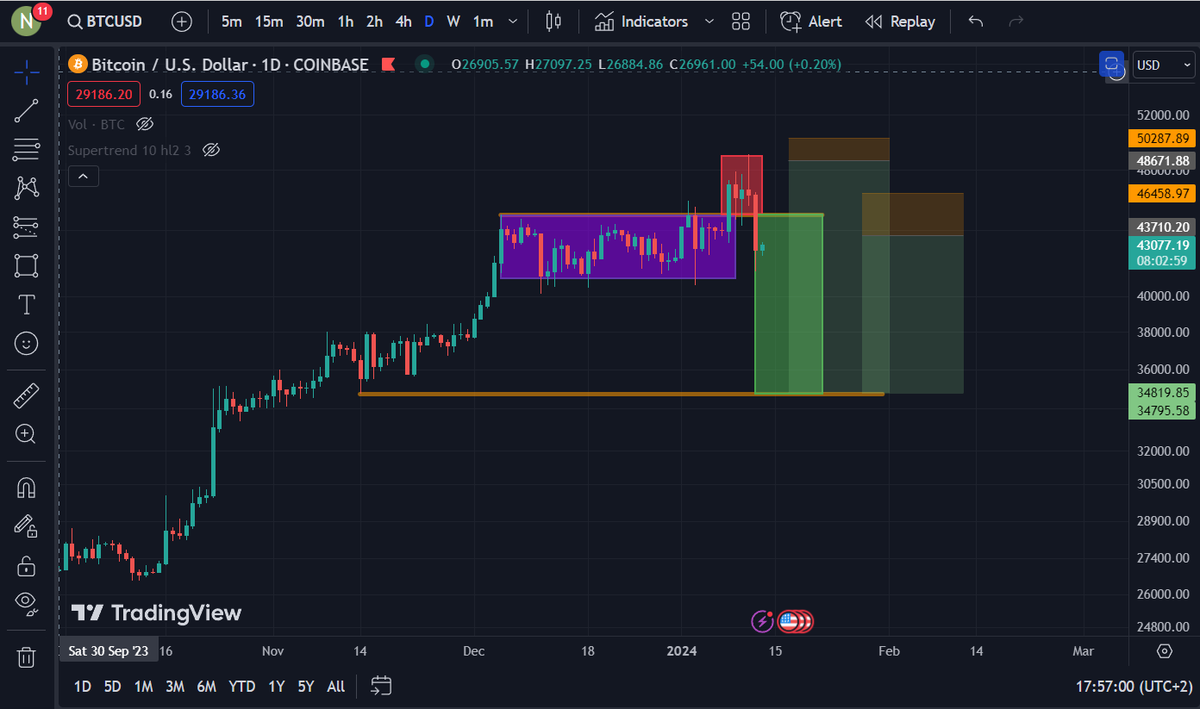The height and width of the screenshot is (709, 1200).
Task: Select the 5D date range
Action: [x=113, y=686]
